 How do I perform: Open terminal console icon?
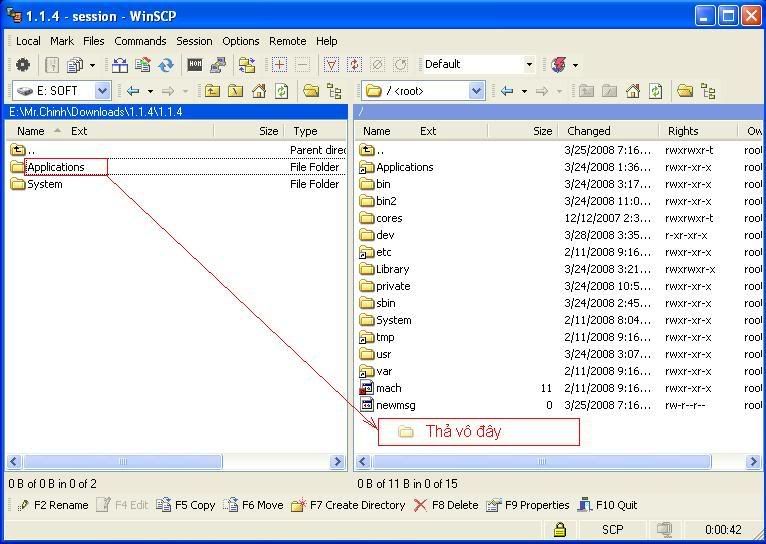(195, 65)
